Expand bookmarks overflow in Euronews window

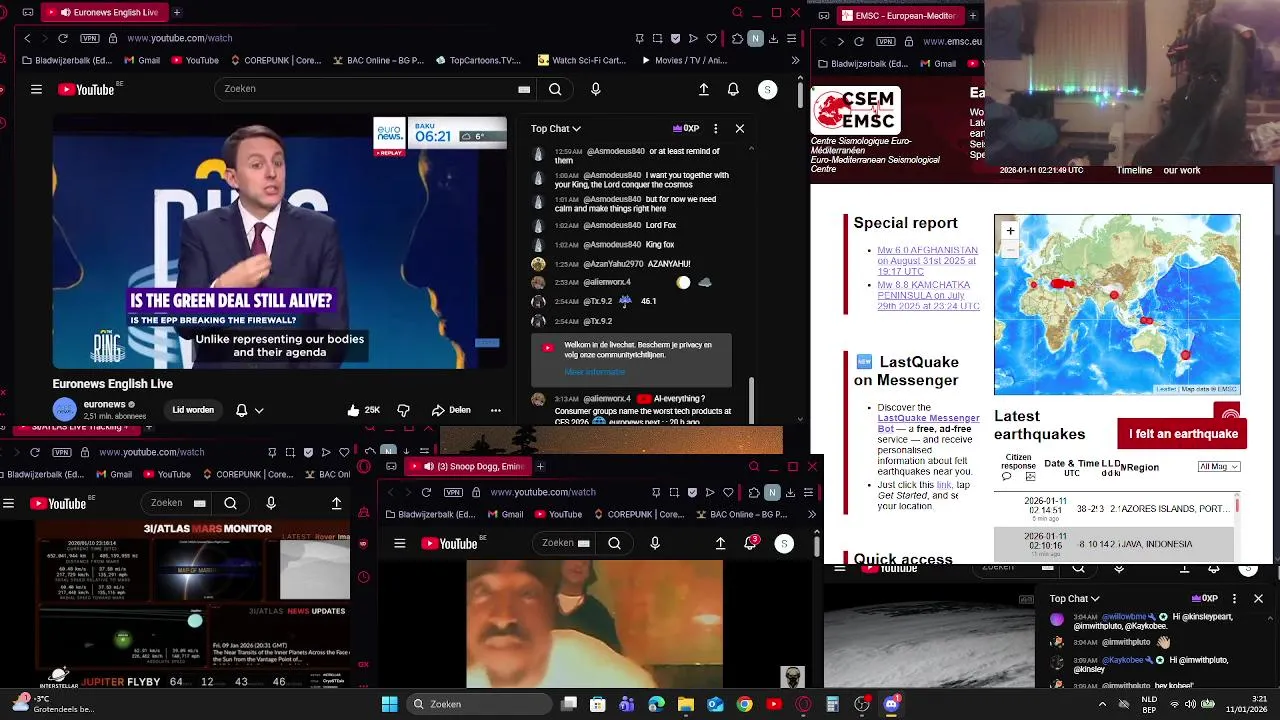(x=795, y=60)
